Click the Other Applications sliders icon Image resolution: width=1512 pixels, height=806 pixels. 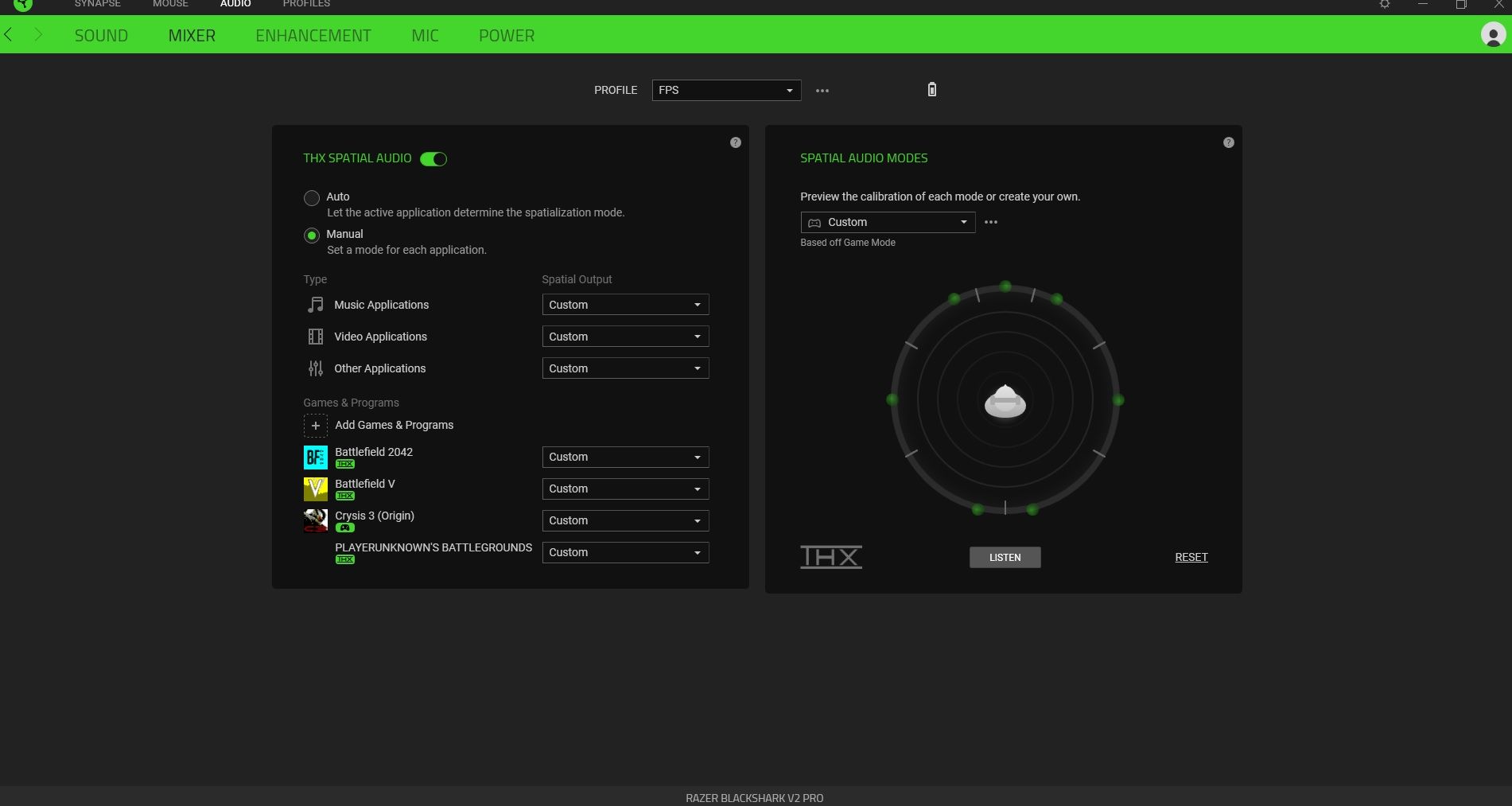tap(316, 368)
